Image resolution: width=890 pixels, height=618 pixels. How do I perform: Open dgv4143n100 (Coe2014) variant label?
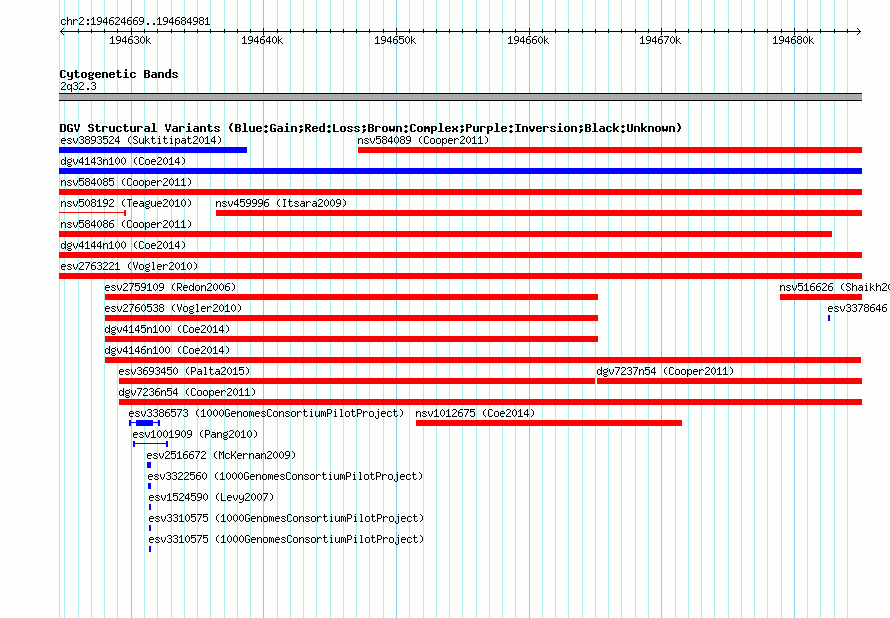coord(123,161)
